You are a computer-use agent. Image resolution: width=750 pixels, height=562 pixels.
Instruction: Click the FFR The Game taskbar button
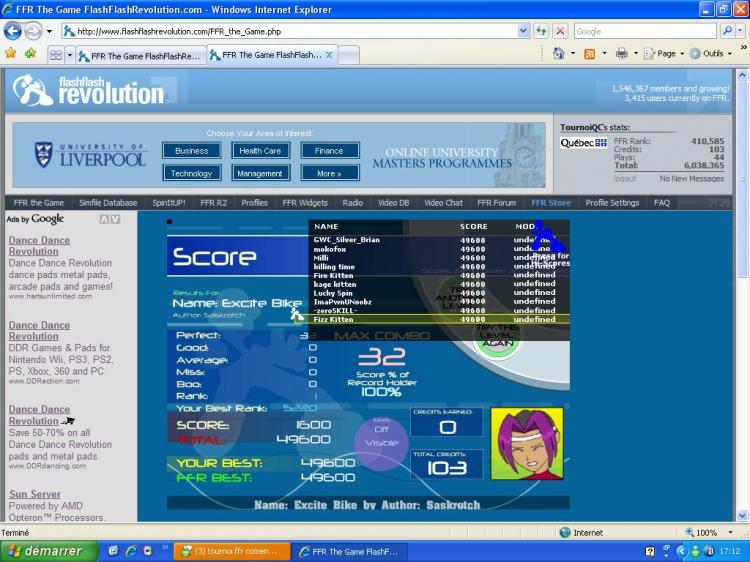(x=349, y=551)
